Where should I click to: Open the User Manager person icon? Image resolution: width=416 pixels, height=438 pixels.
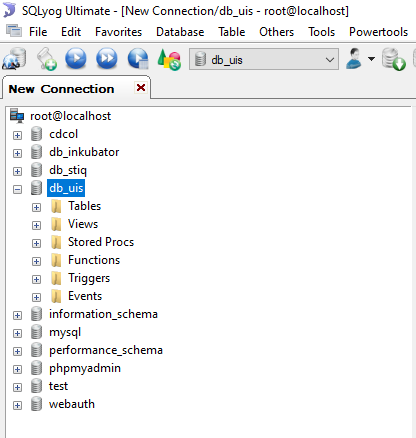point(354,59)
